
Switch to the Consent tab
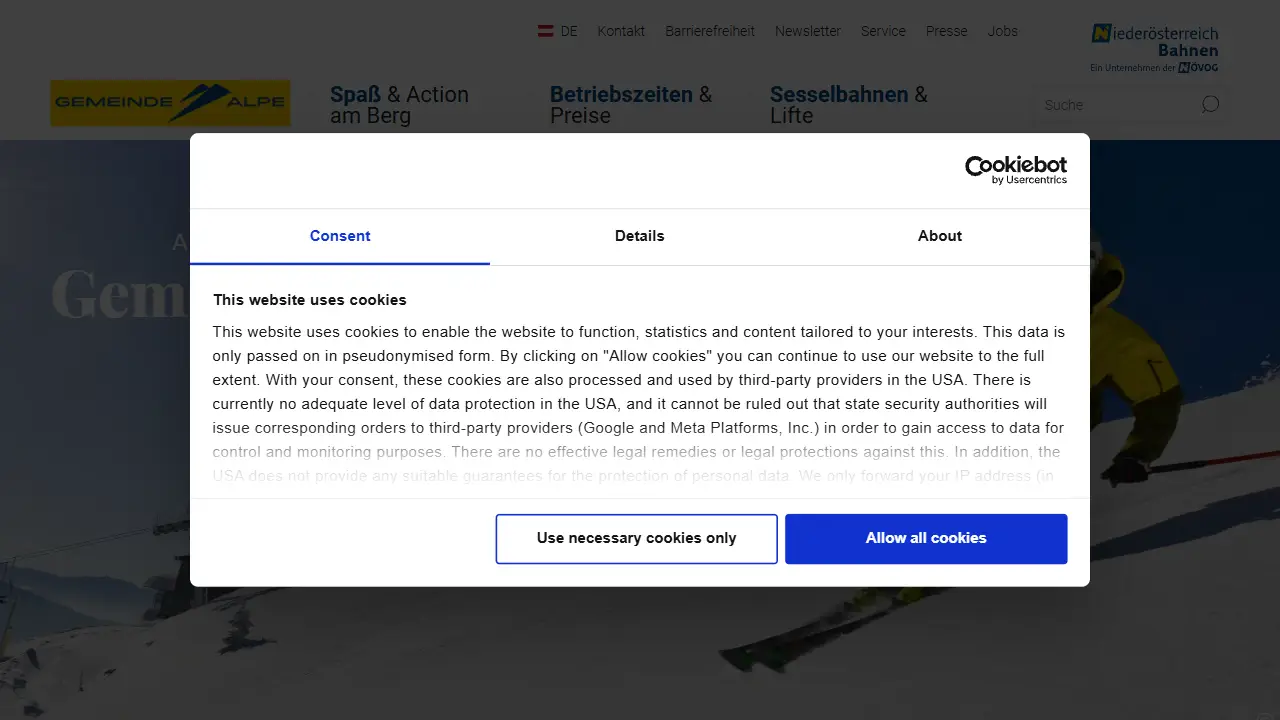tap(340, 236)
